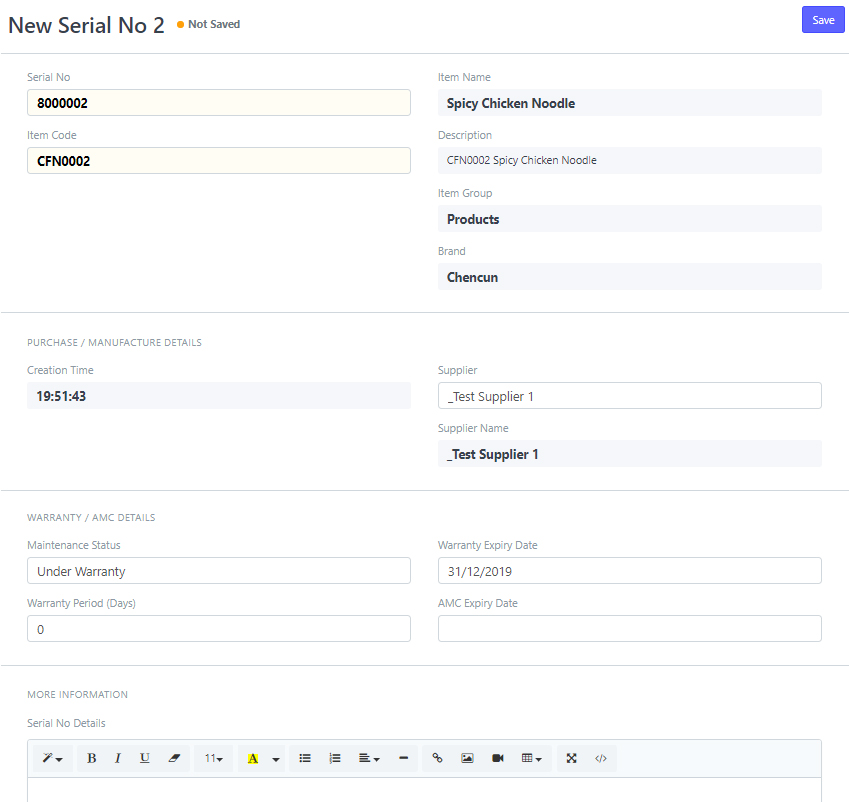Click the Serial No Details text area
This screenshot has height=802, width=849.
coord(424,790)
